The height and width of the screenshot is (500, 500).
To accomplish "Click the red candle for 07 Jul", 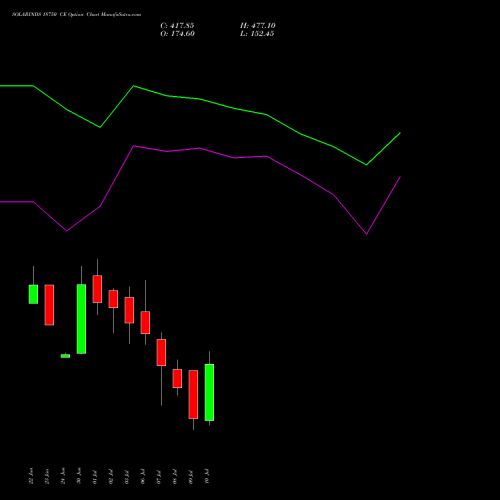I will 161,352.
